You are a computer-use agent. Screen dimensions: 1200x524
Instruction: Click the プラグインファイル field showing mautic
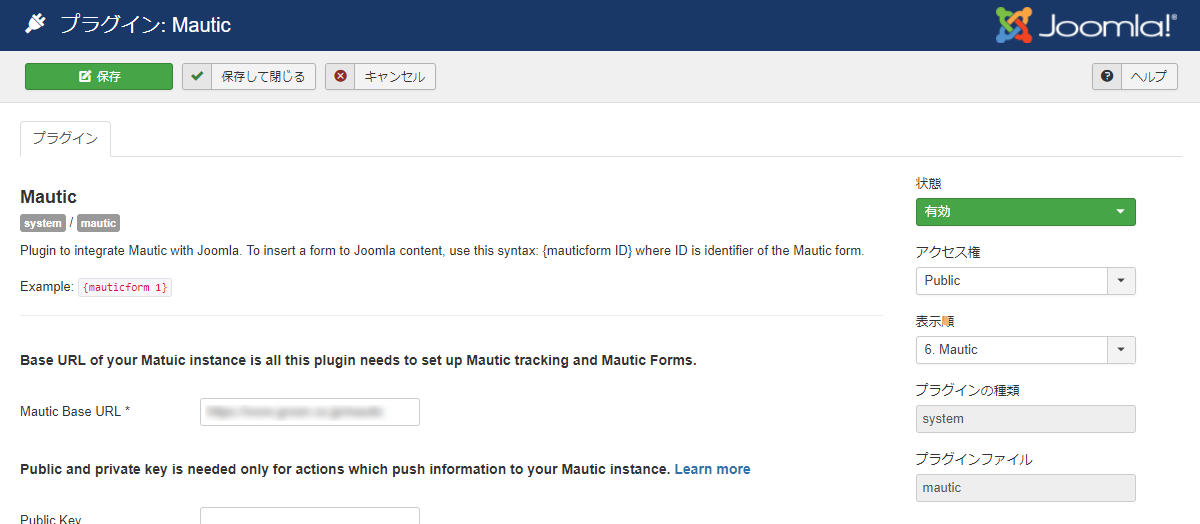1025,488
